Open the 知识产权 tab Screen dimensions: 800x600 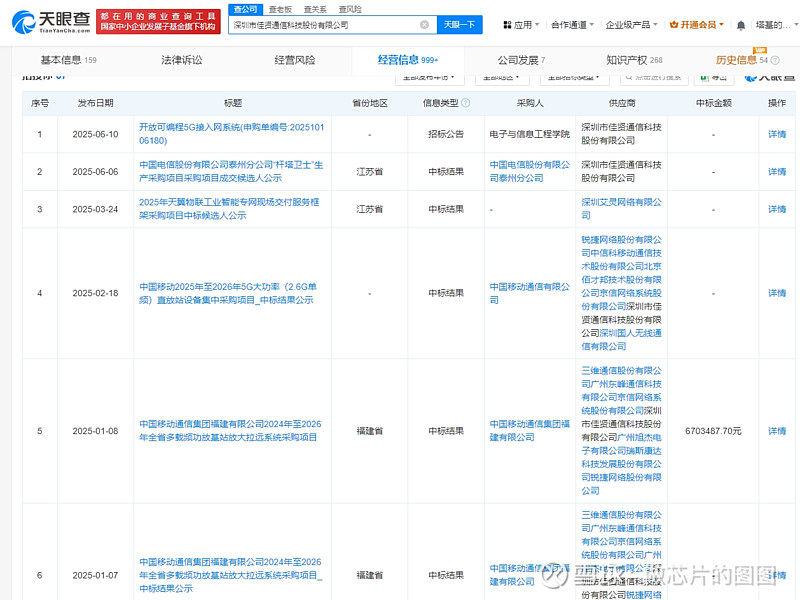(634, 60)
